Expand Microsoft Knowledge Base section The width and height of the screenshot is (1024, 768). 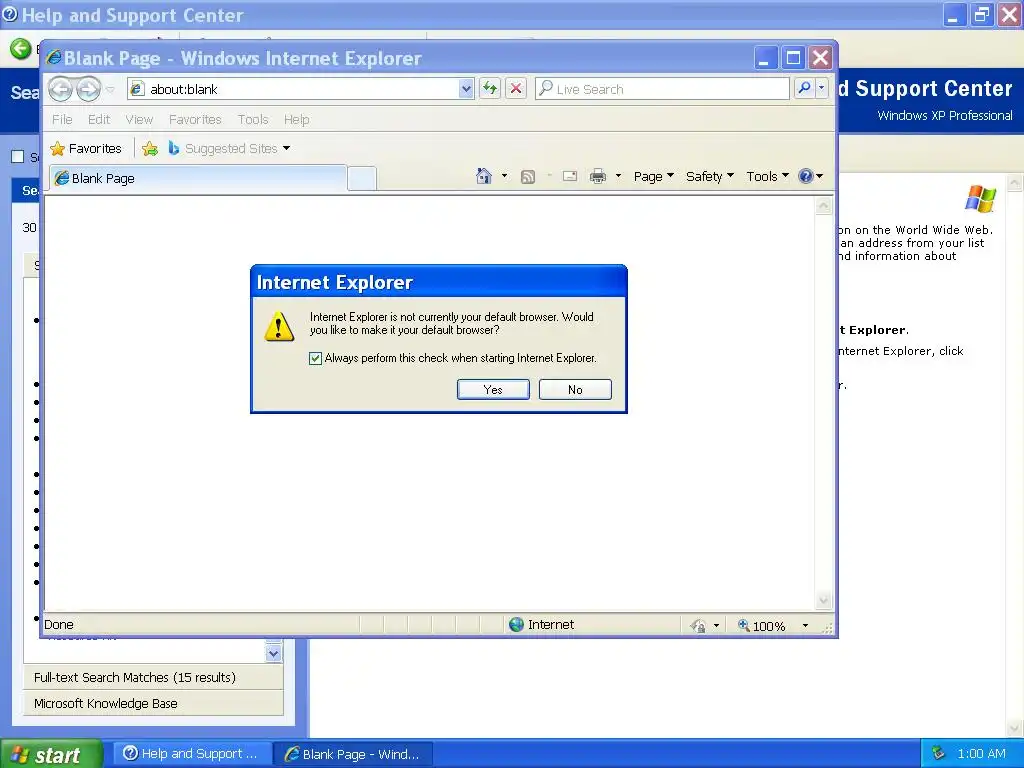[153, 703]
